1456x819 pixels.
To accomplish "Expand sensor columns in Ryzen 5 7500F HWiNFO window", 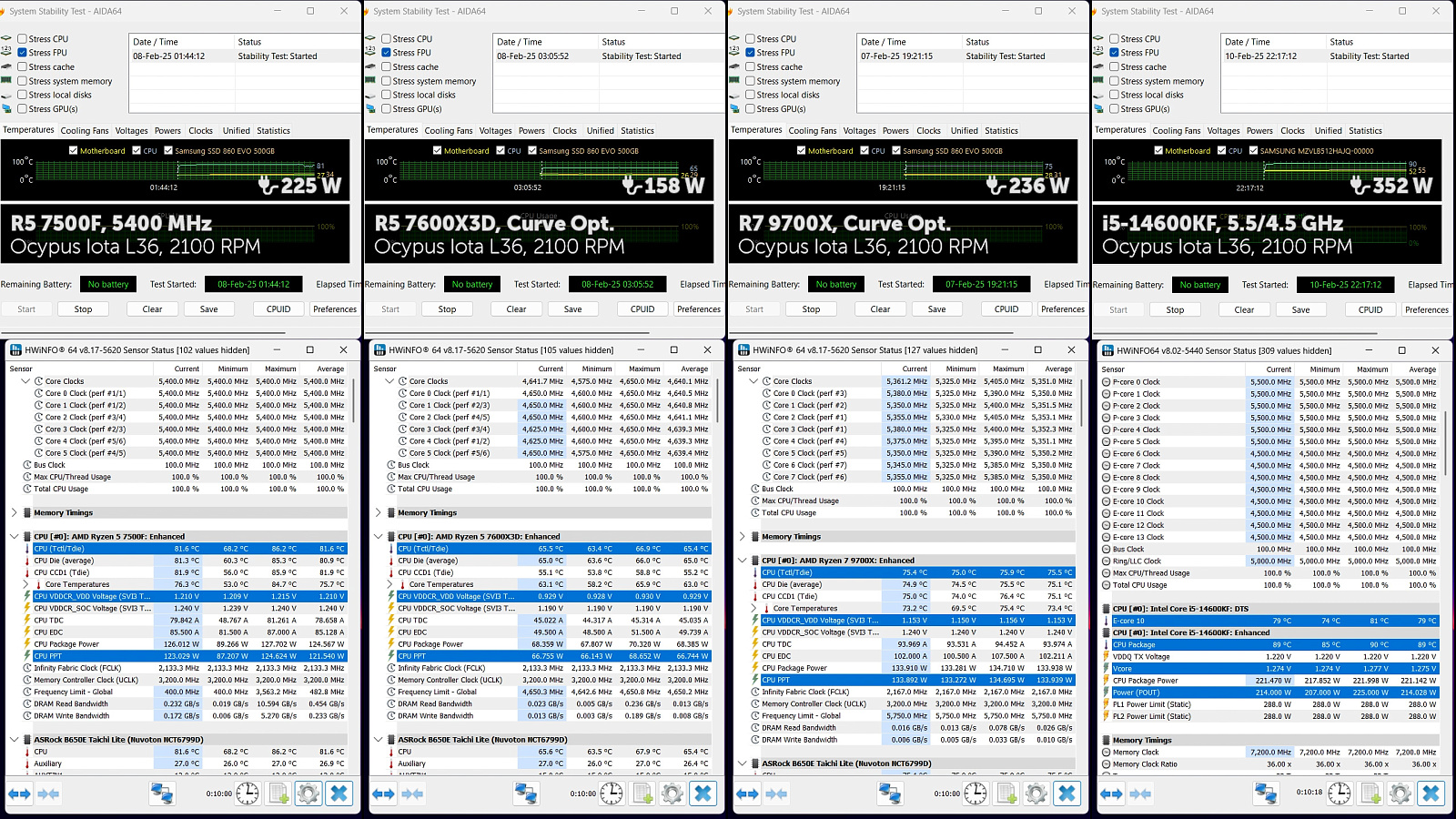I will click(x=19, y=794).
